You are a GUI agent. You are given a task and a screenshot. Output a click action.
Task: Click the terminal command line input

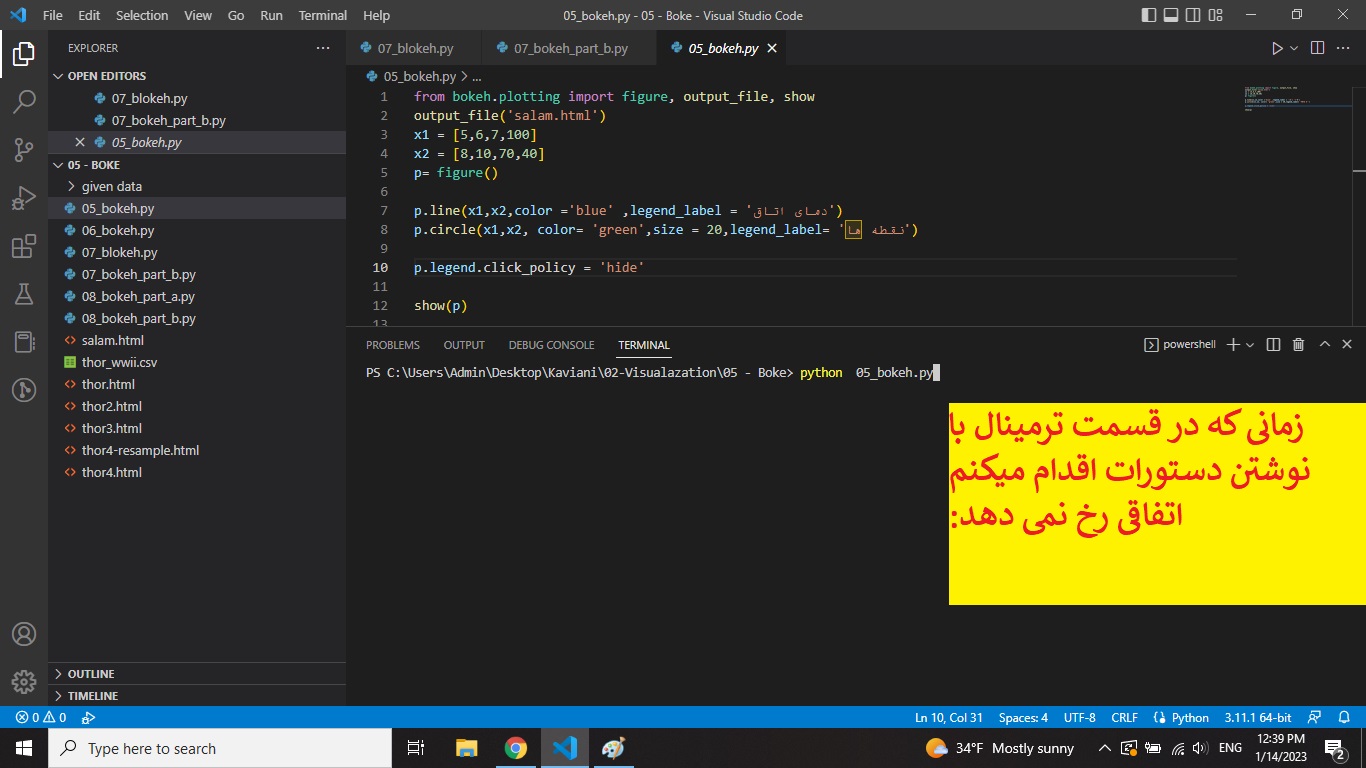(867, 373)
